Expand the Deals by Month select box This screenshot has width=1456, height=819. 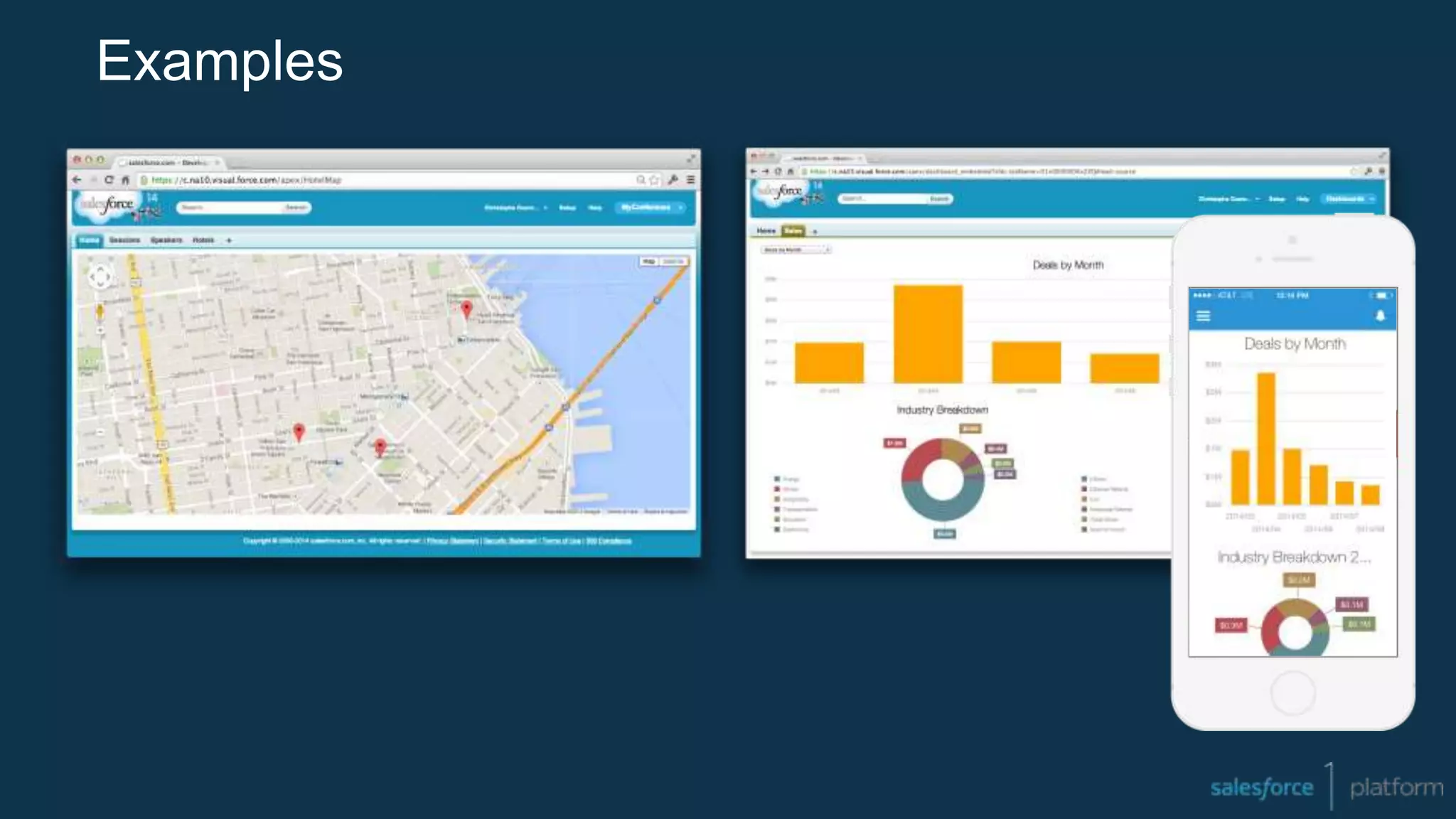pos(796,250)
